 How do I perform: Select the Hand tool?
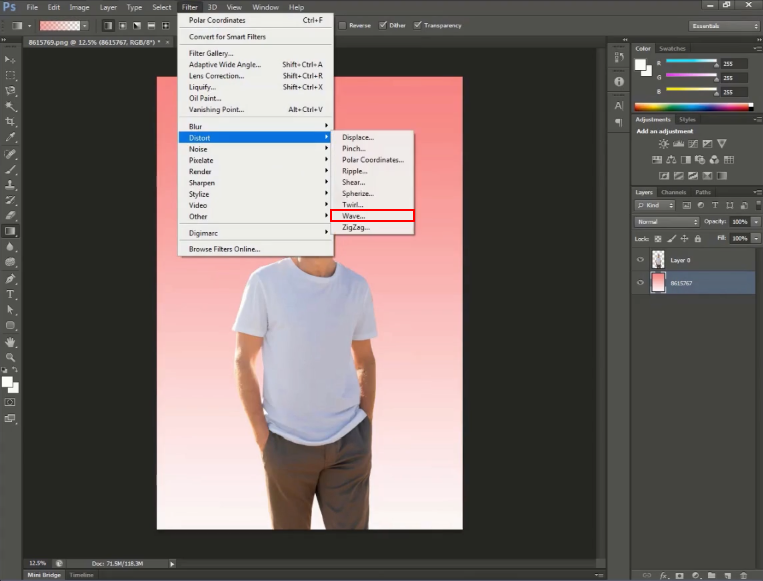[x=10, y=342]
